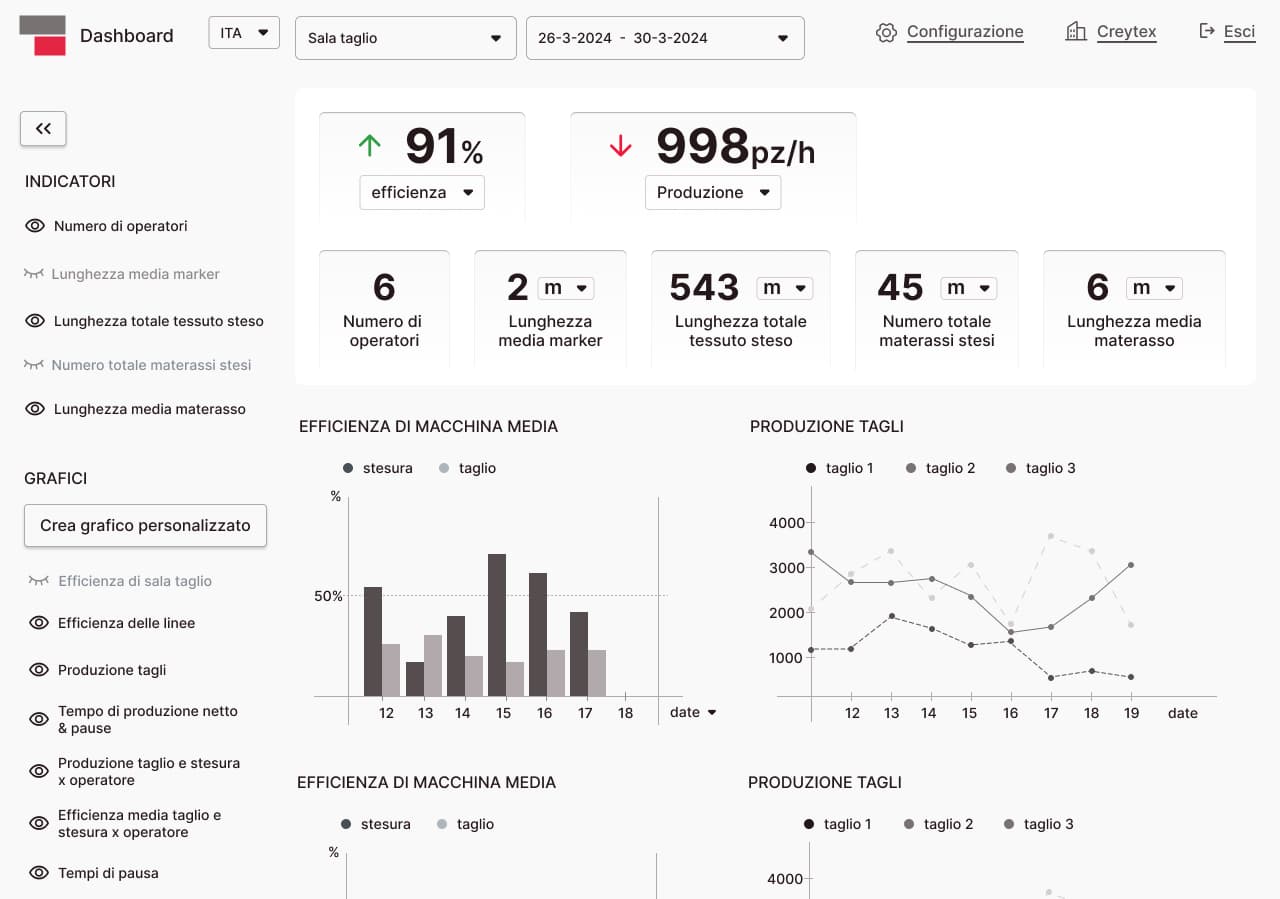The image size is (1280, 899).
Task: Click the taglio legend dot in first bar chart
Action: click(444, 468)
